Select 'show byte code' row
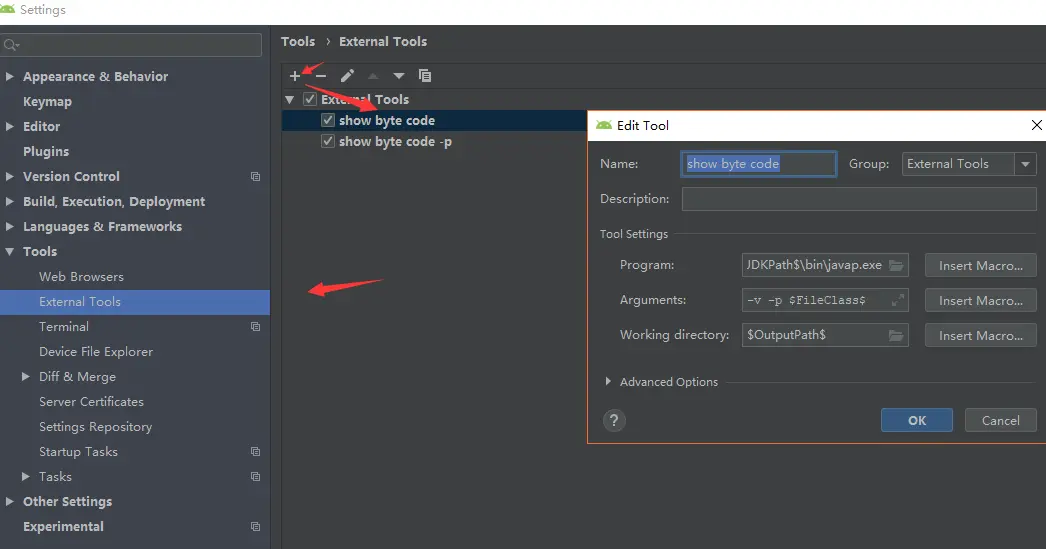This screenshot has height=549, width=1046. click(434, 120)
